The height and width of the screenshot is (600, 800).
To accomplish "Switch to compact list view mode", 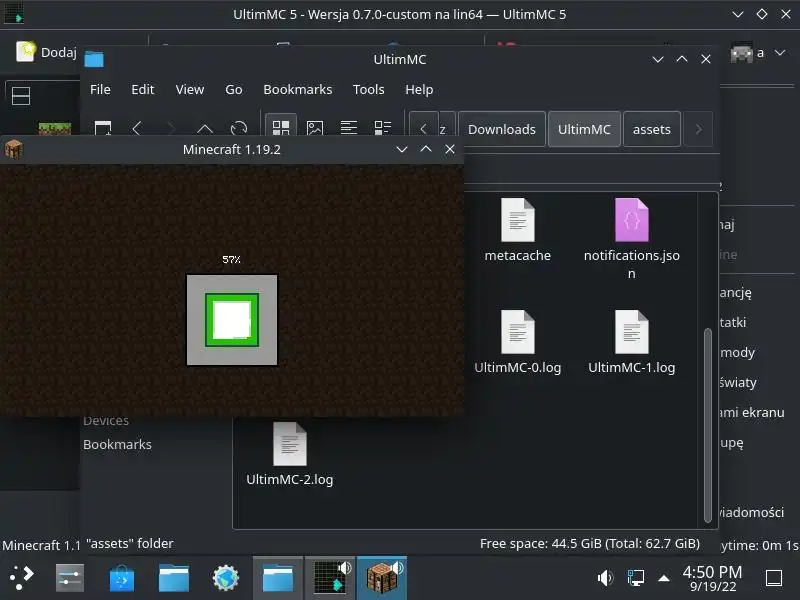I will tap(348, 127).
